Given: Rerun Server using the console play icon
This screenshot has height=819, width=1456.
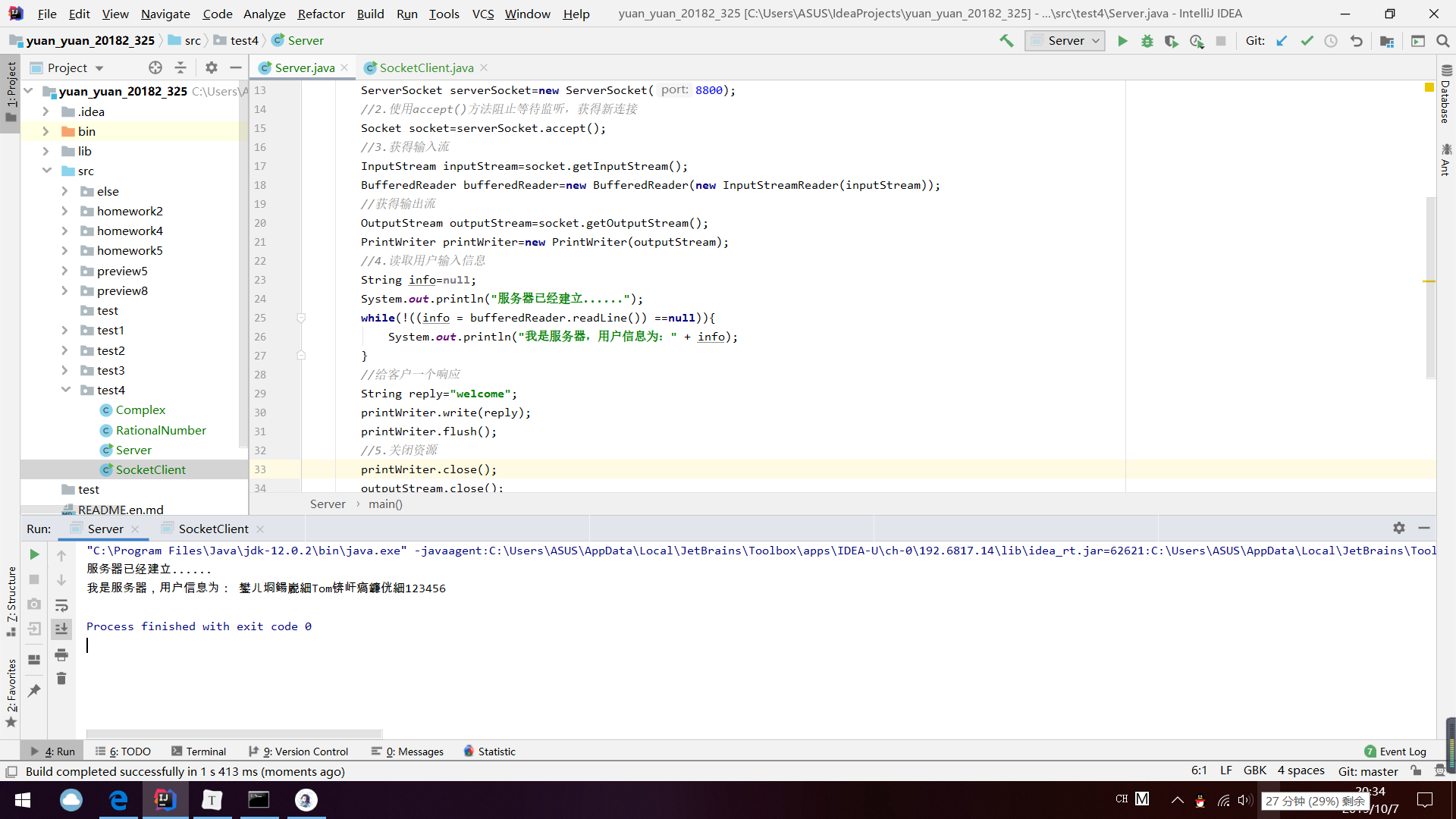Looking at the screenshot, I should [x=34, y=554].
